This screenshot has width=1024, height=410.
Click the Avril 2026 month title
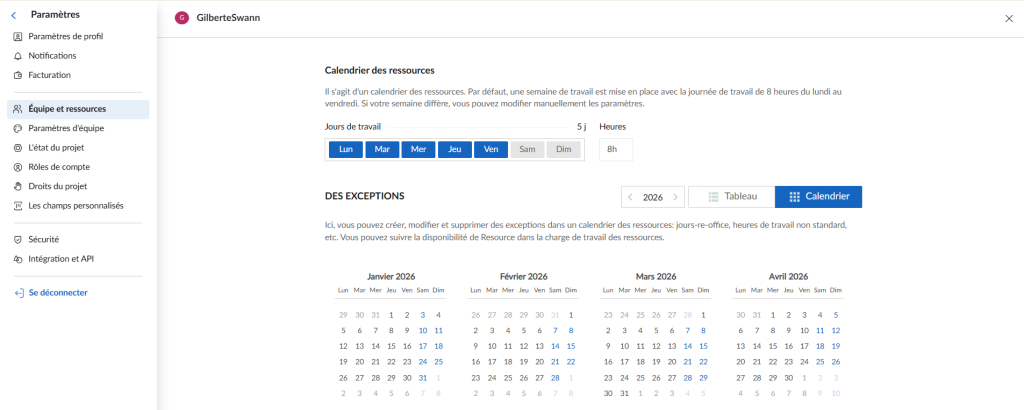(788, 276)
